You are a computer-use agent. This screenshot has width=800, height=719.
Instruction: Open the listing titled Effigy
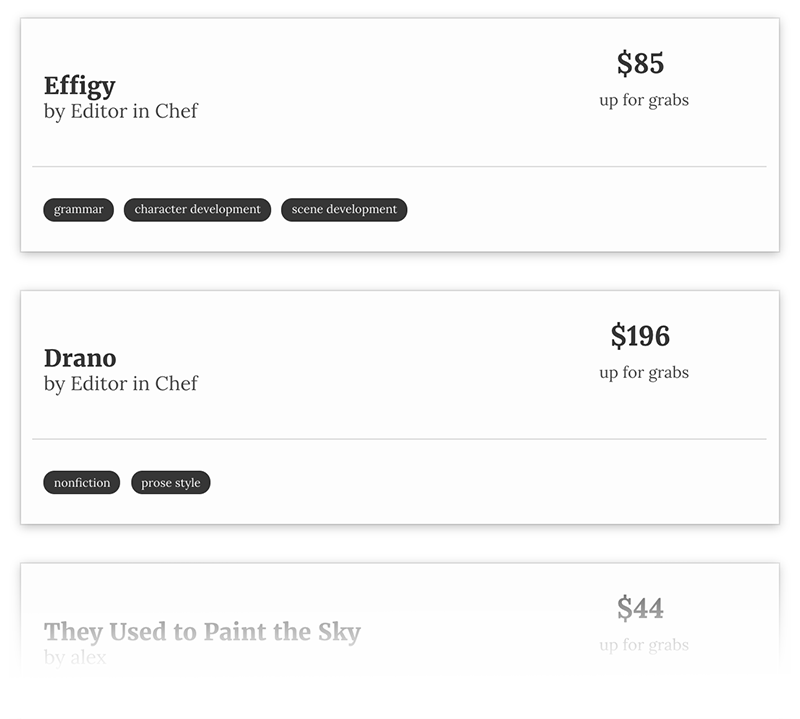(x=80, y=86)
